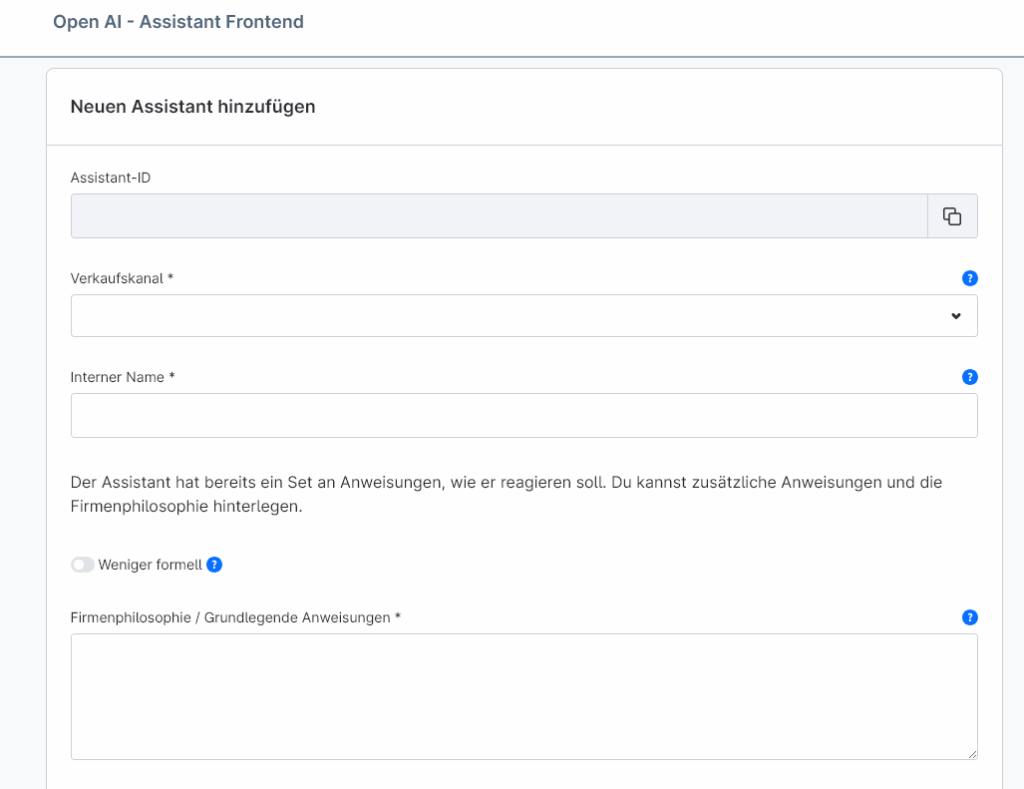Show help icon next to Weniger formell
Screen dimensions: 1024x789
point(214,564)
